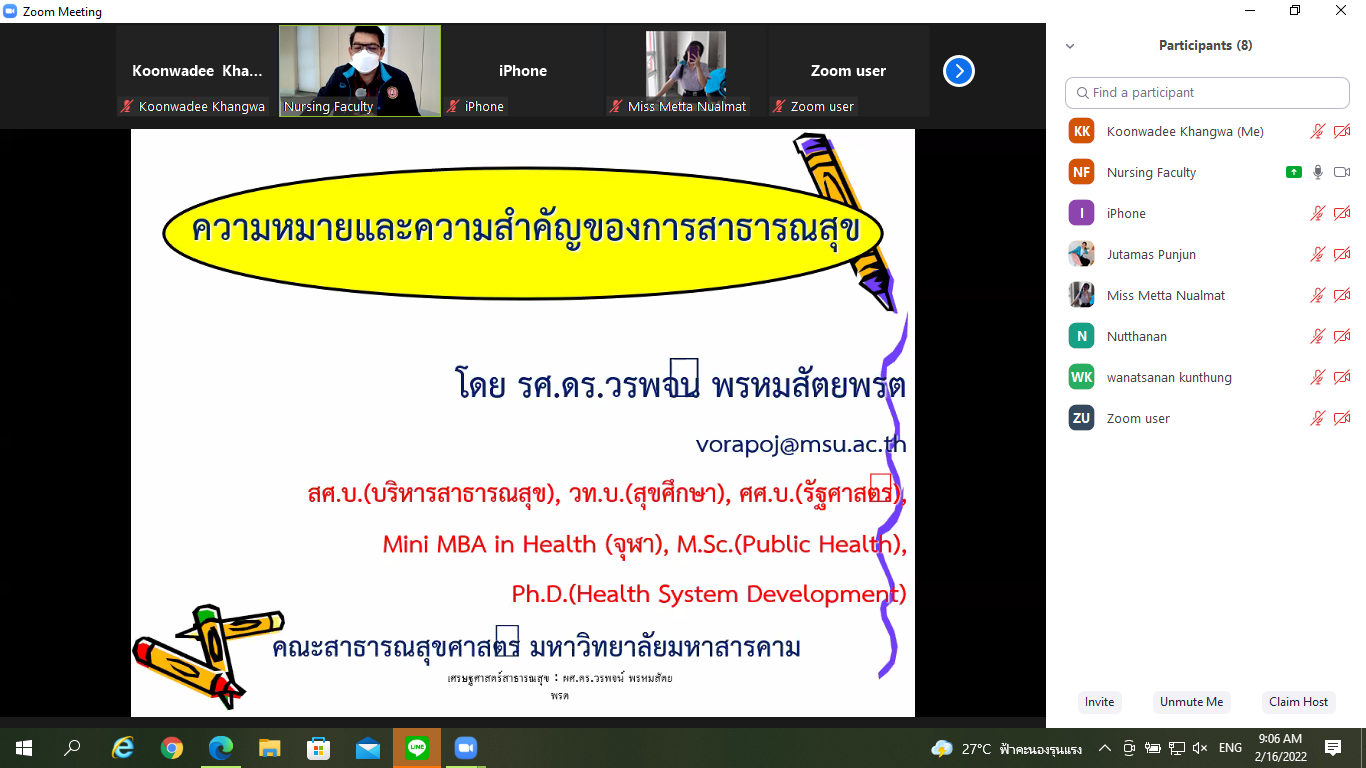The width and height of the screenshot is (1366, 768).
Task: Click the video-off icon for wanatsanan kunthung
Action: 1342,377
